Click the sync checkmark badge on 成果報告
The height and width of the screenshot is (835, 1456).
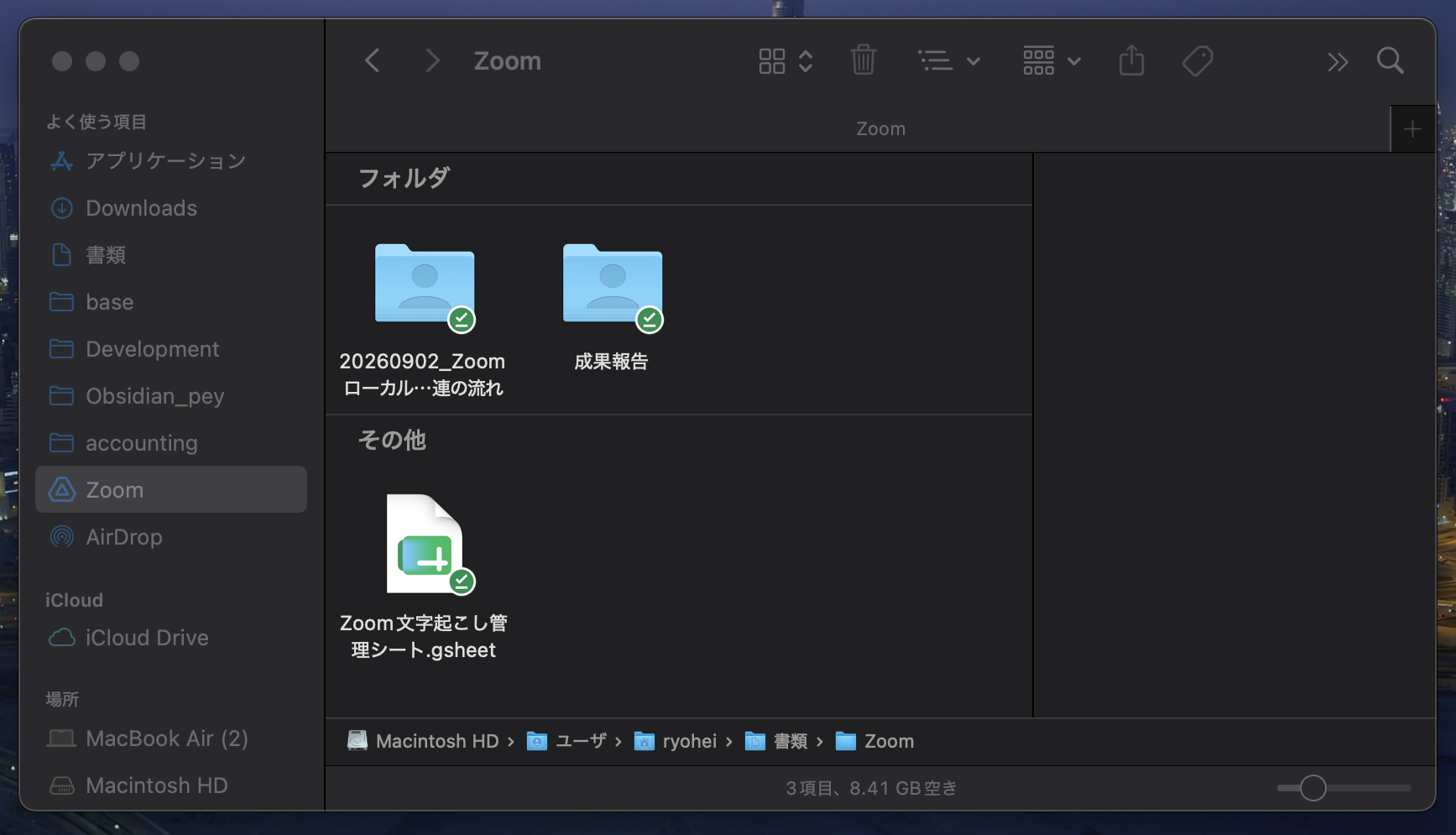coord(649,319)
